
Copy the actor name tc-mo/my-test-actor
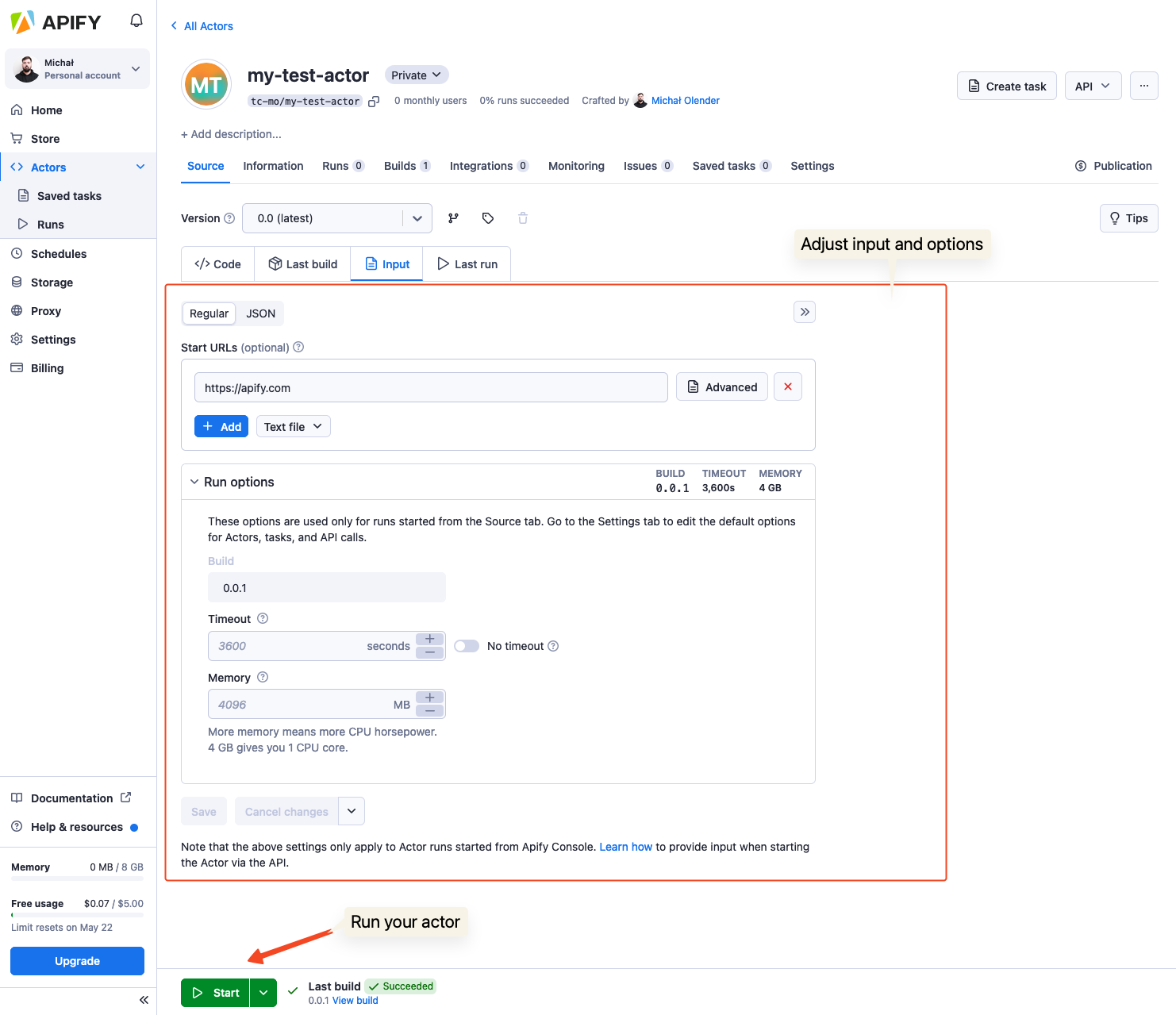tap(374, 102)
